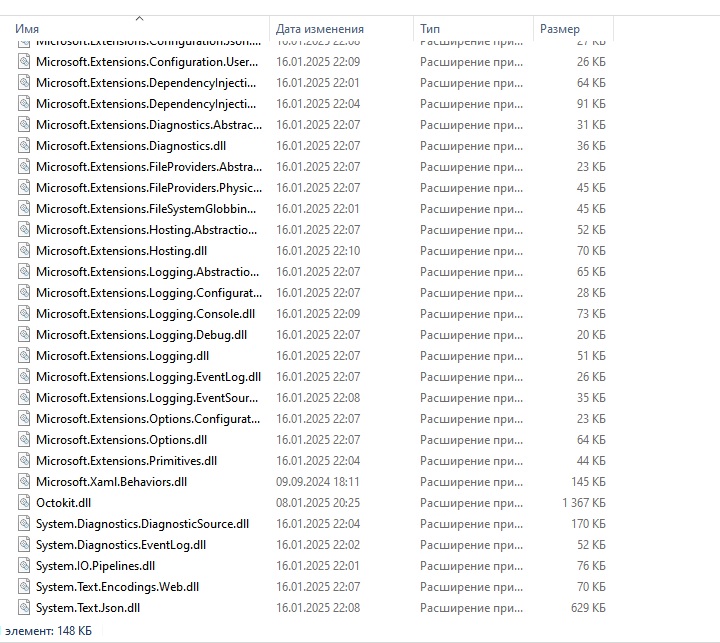
Task: Click the 1 367 КБ size value
Action: [x=584, y=502]
